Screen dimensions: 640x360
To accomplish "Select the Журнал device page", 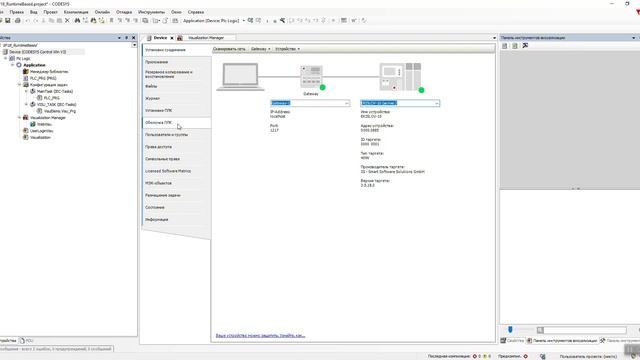I will [x=176, y=98].
